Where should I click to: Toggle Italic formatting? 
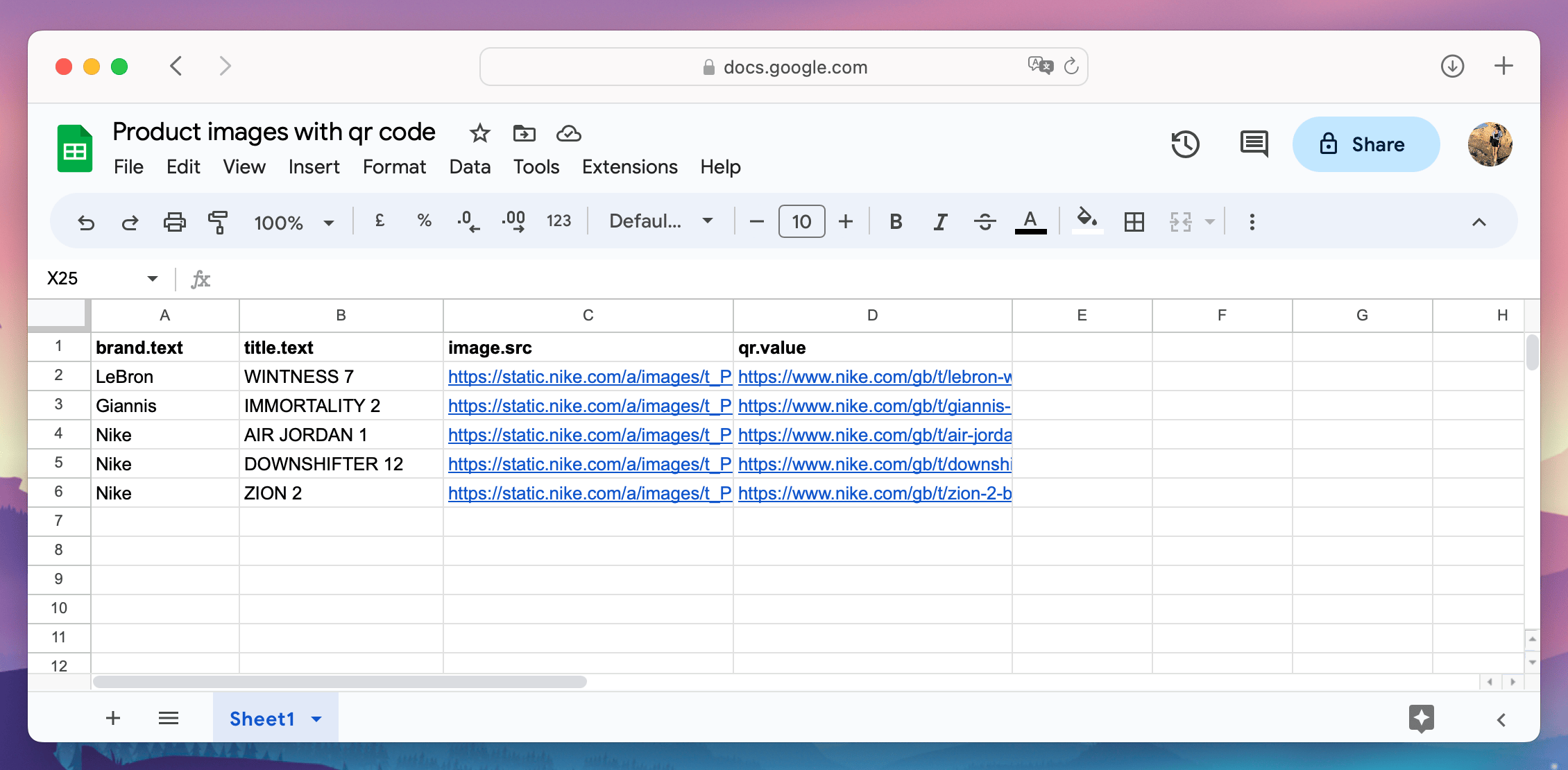coord(940,222)
